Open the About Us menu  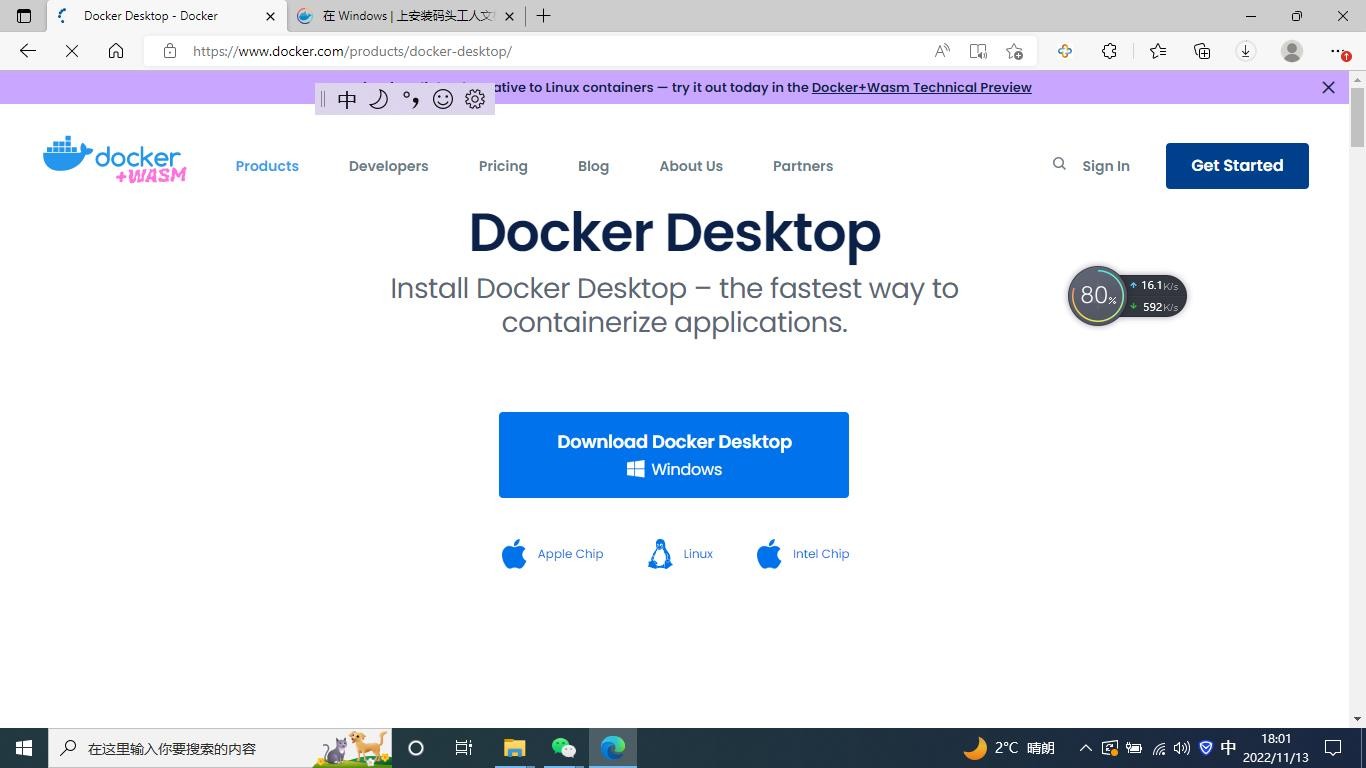[691, 166]
